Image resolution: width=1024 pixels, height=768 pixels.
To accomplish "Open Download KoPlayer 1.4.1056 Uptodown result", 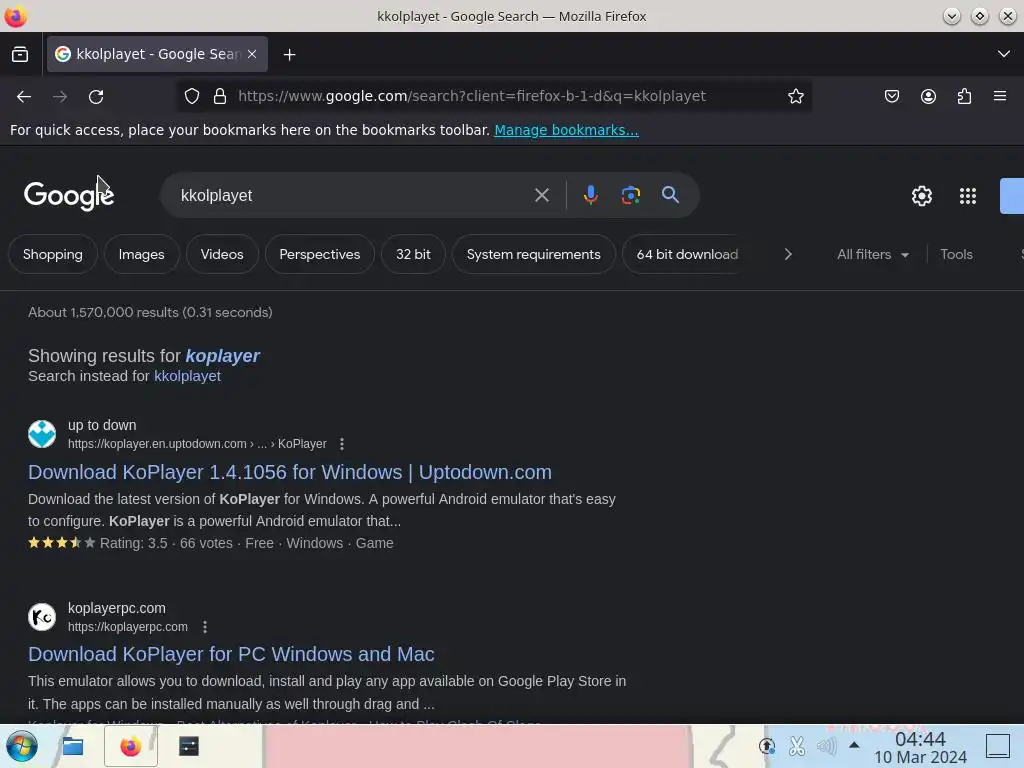I will coord(290,472).
